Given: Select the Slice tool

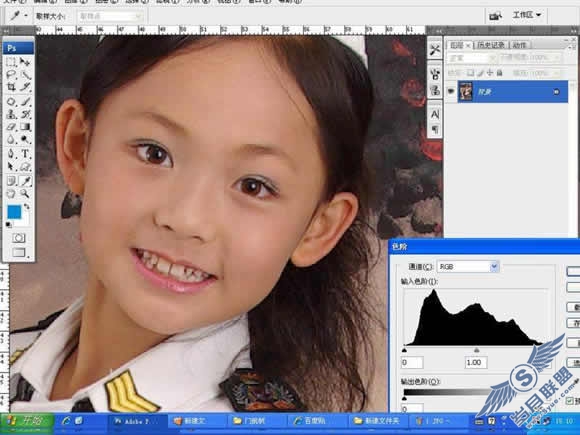Looking at the screenshot, I should point(25,87).
